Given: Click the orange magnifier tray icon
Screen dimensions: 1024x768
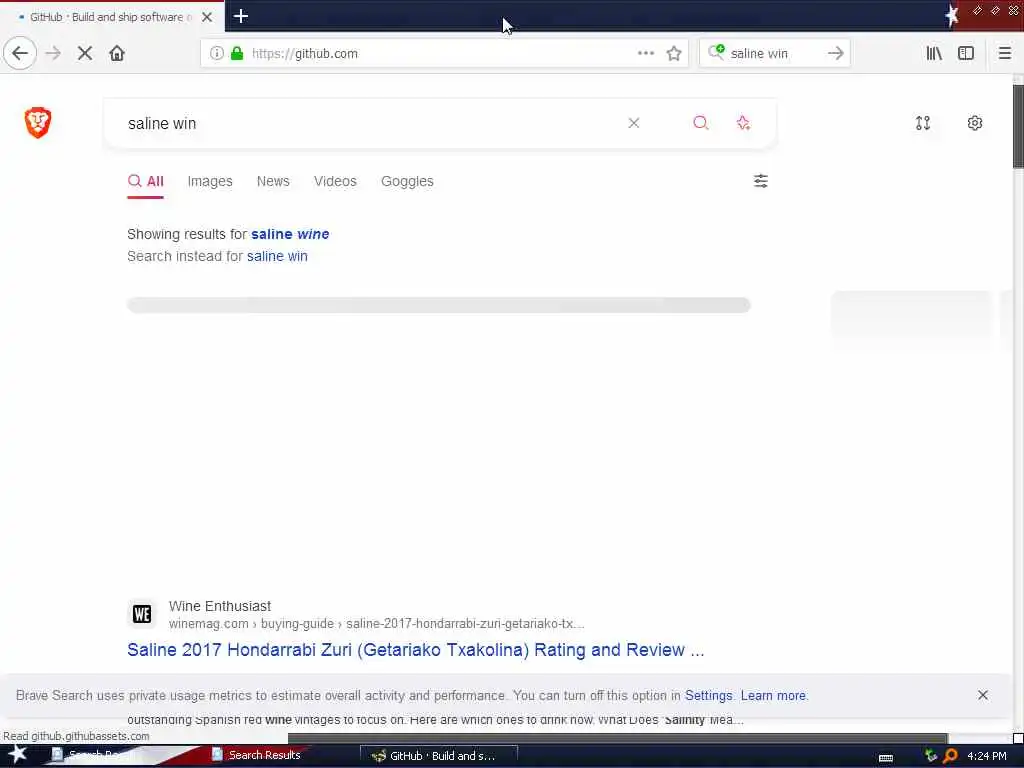Looking at the screenshot, I should pos(950,756).
